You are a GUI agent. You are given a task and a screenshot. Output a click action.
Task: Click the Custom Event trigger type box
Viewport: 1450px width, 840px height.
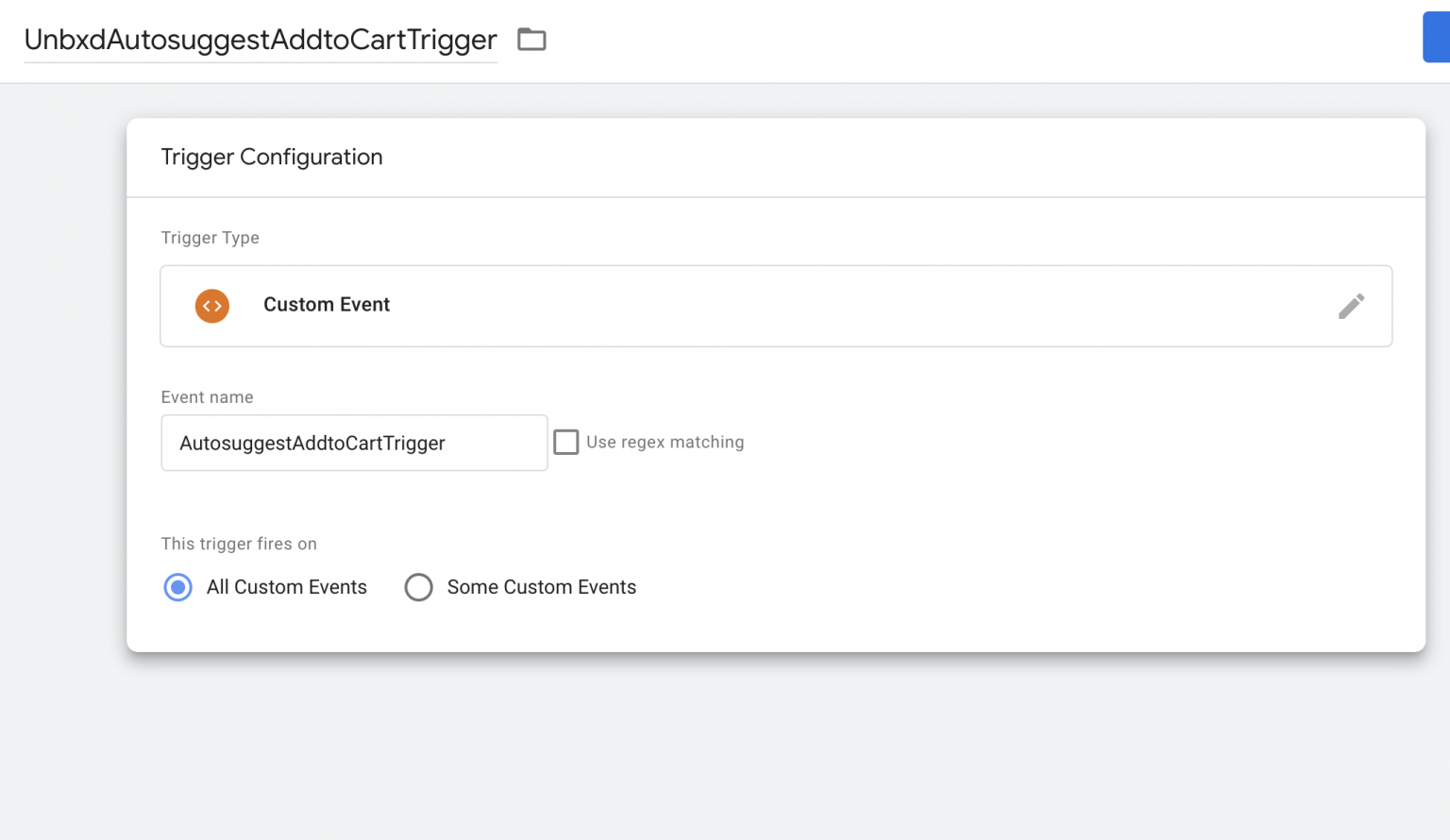click(x=776, y=306)
